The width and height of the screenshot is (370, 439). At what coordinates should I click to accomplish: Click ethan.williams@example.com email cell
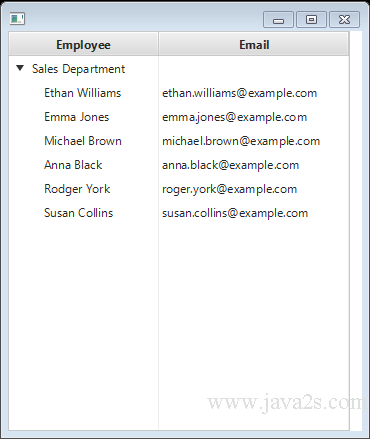point(254,93)
